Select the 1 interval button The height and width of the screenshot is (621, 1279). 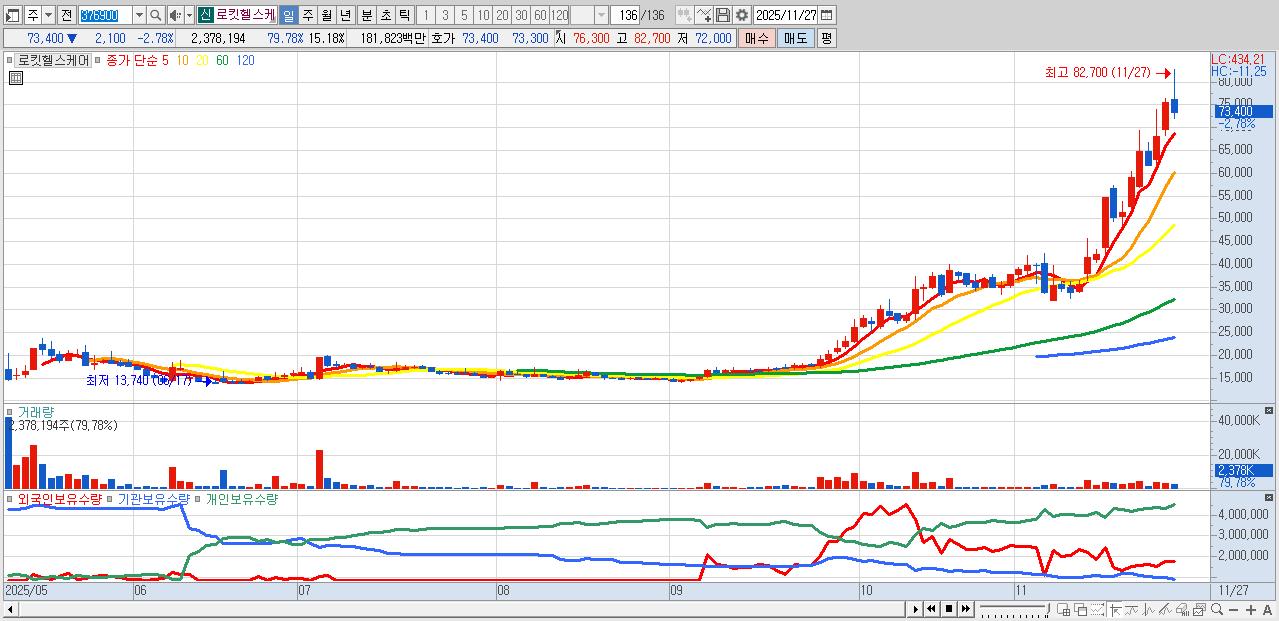click(x=425, y=15)
